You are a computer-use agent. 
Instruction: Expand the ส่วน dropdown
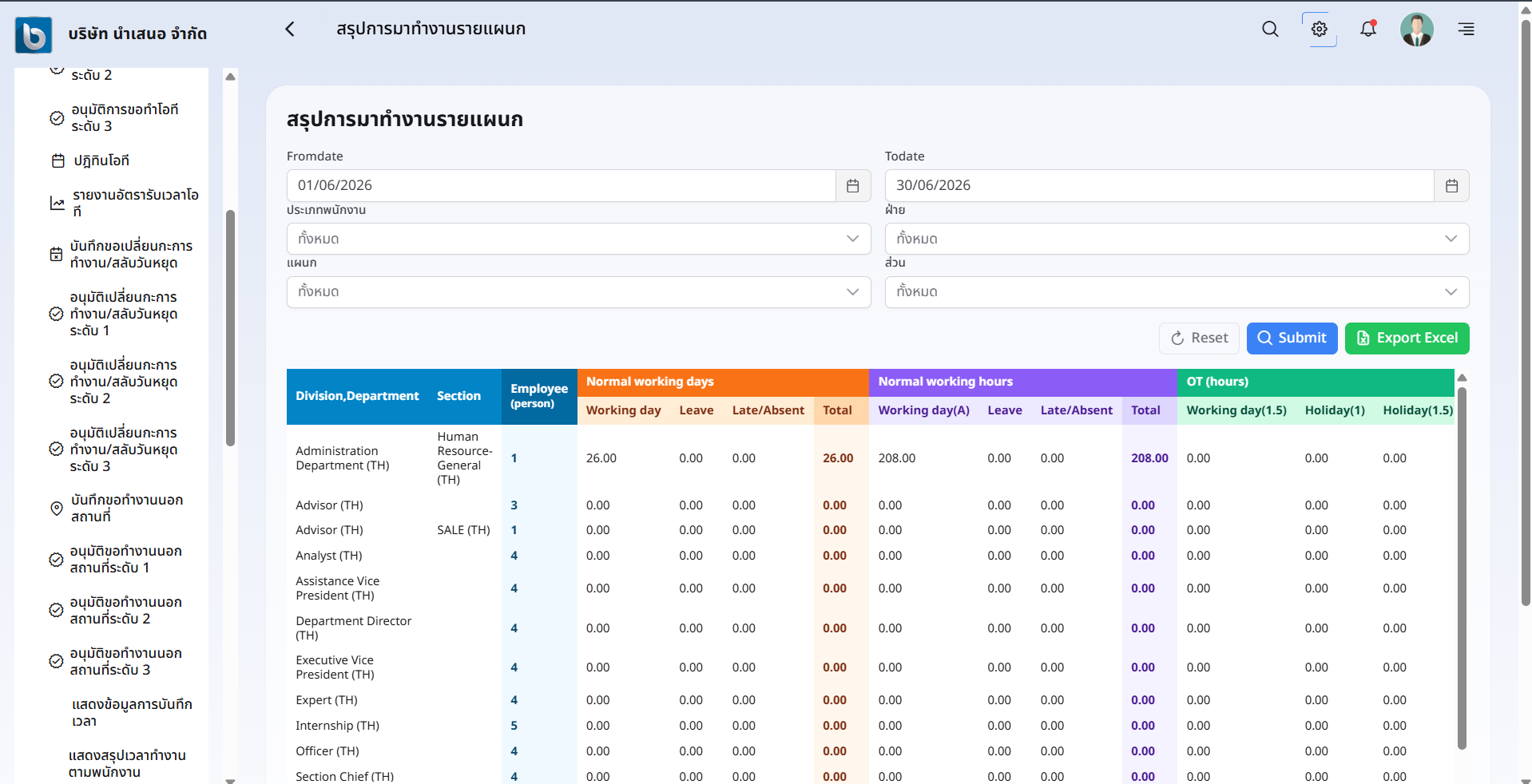(1177, 292)
